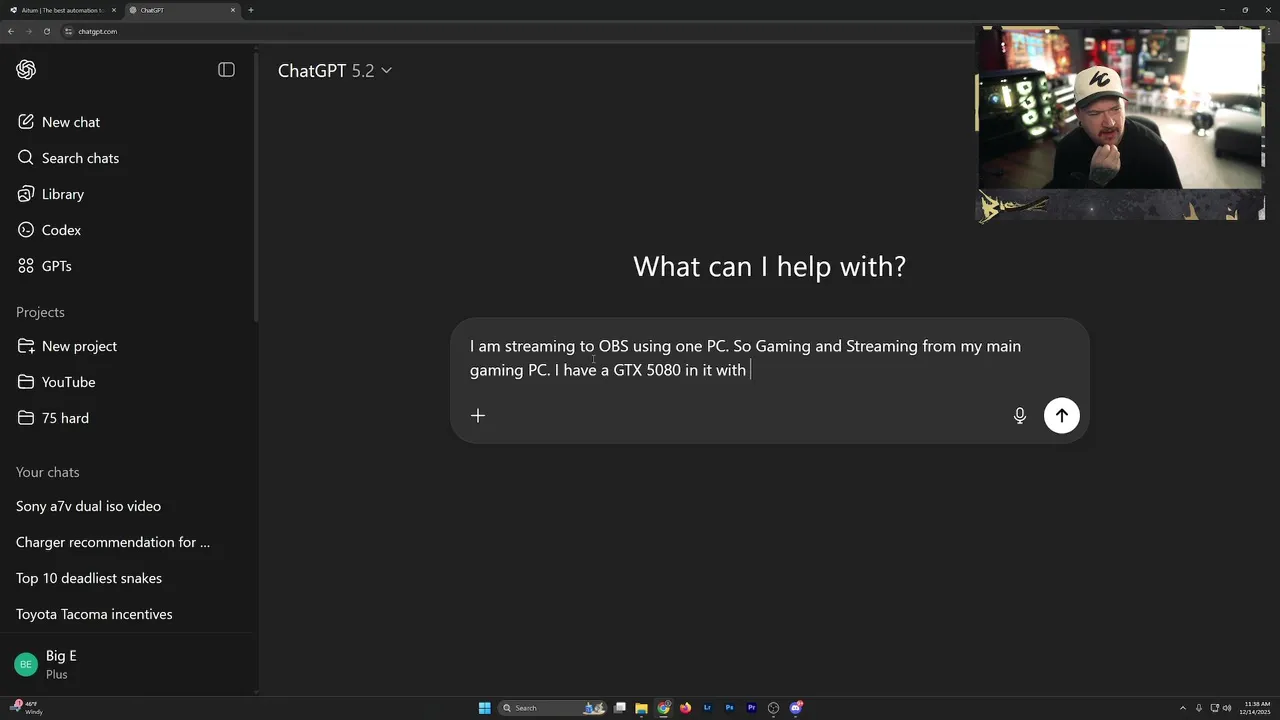Viewport: 1280px width, 720px height.
Task: Open Chrome from the taskbar
Action: [664, 708]
